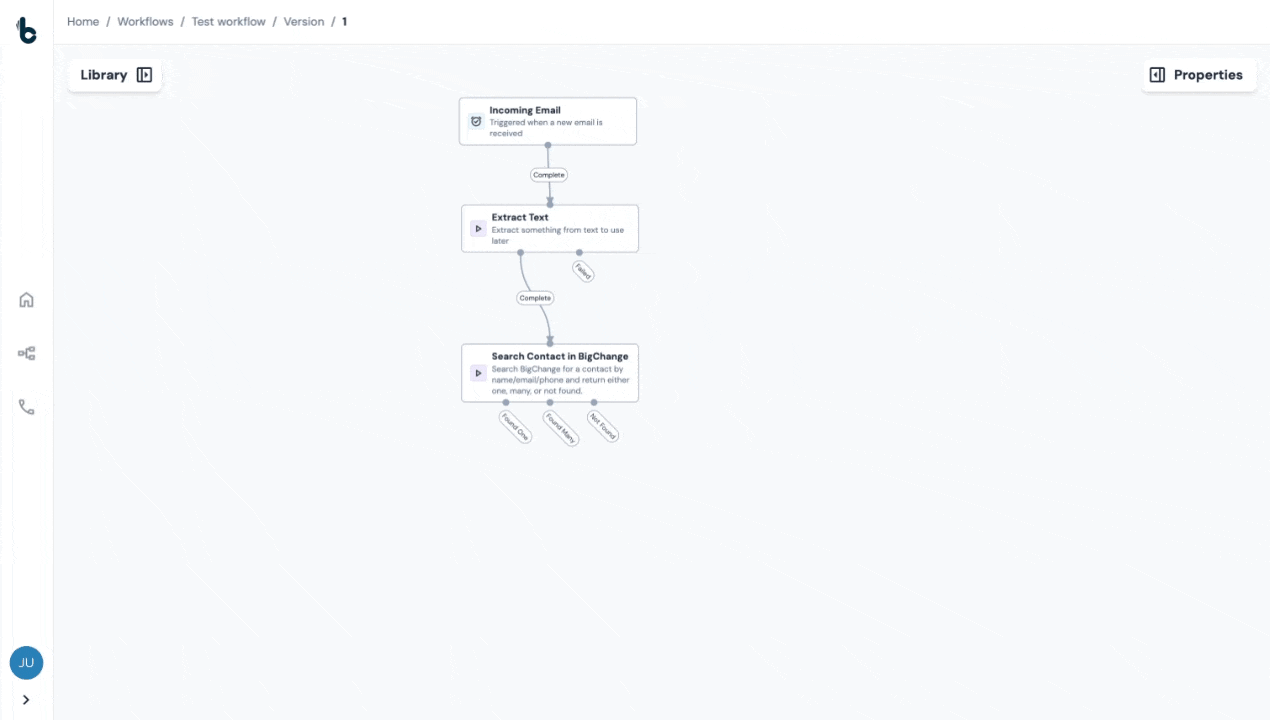Screen dimensions: 1270x720
Task: Click the Failed branch label on Extract Text
Action: click(x=583, y=270)
